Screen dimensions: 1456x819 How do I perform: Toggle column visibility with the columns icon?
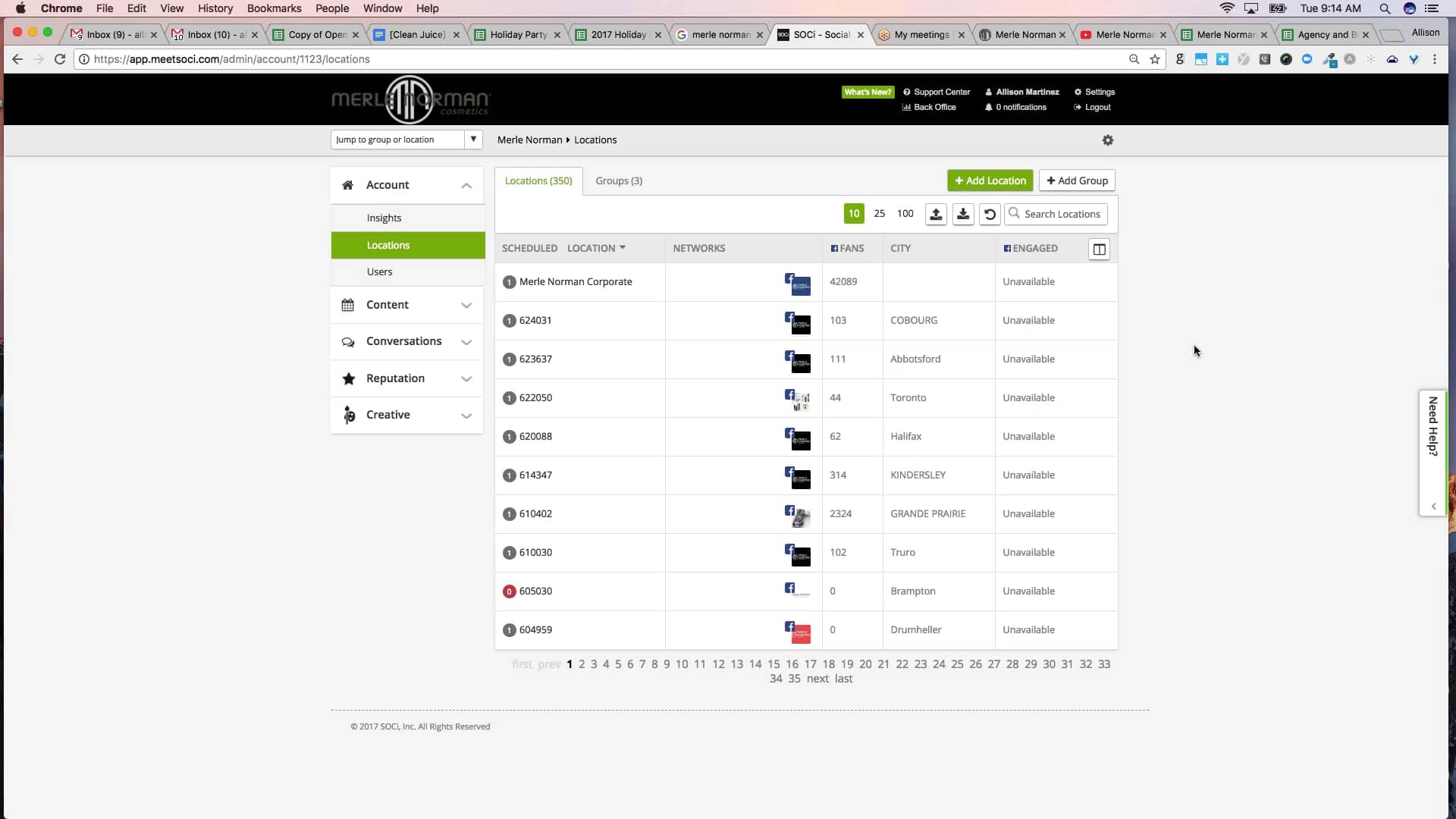click(x=1099, y=249)
